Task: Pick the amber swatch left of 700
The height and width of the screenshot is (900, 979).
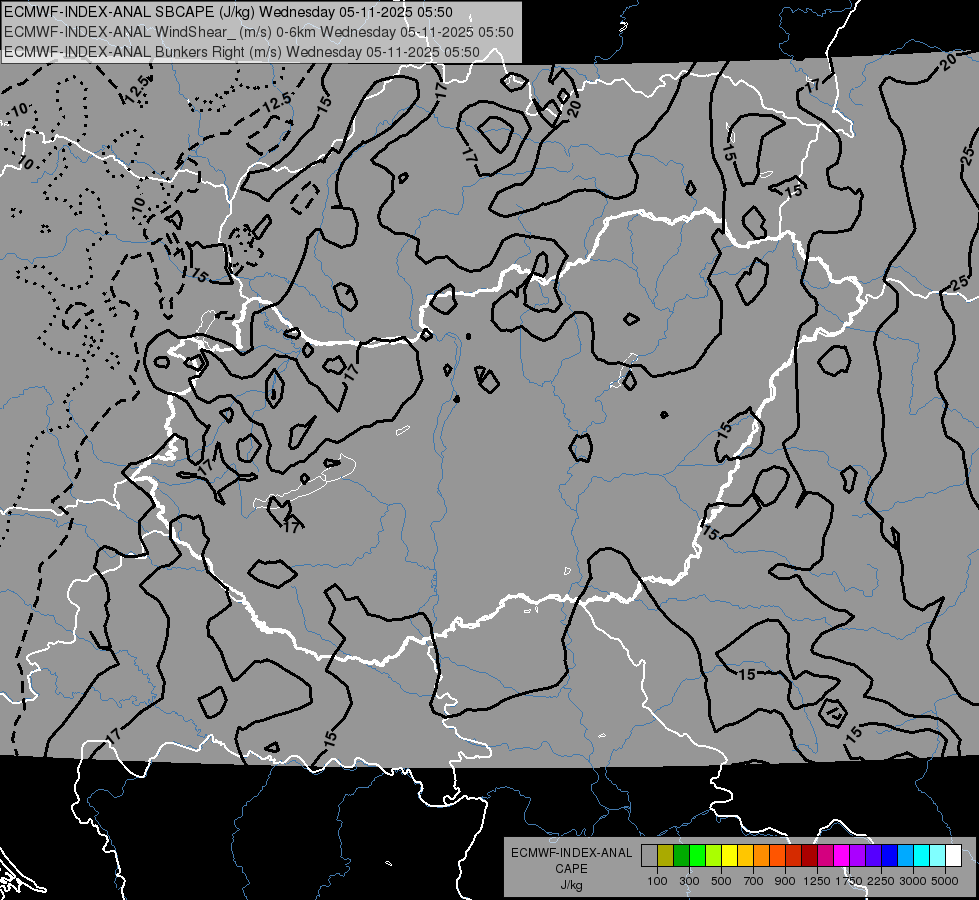Action: [745, 856]
